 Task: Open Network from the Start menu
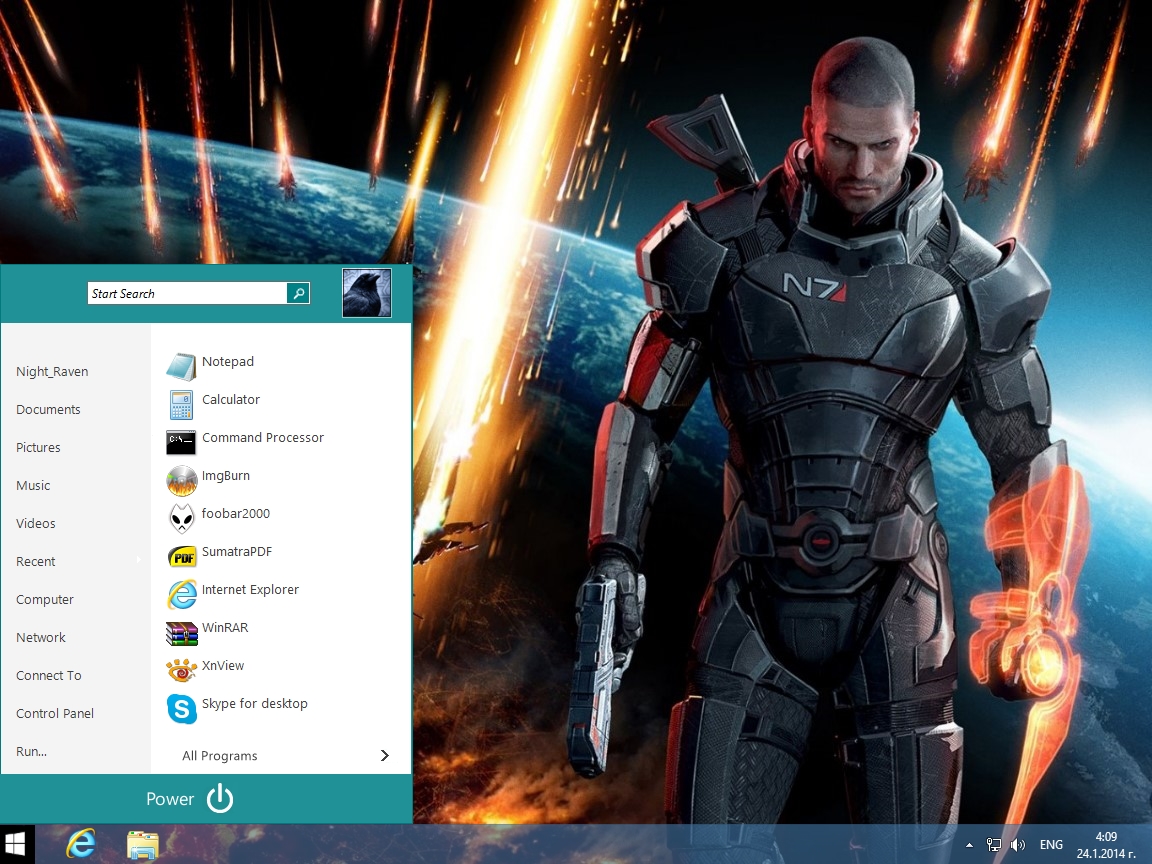tap(41, 638)
